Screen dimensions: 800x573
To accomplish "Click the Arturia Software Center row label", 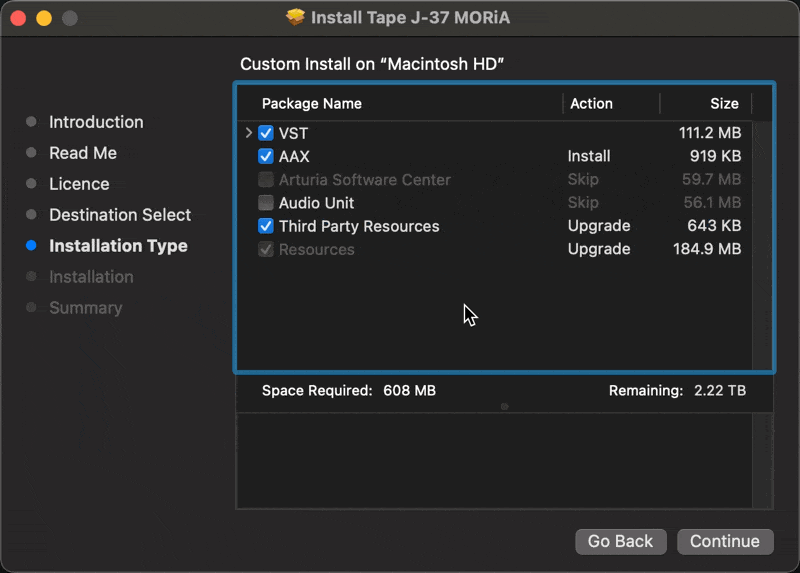I will click(x=365, y=180).
